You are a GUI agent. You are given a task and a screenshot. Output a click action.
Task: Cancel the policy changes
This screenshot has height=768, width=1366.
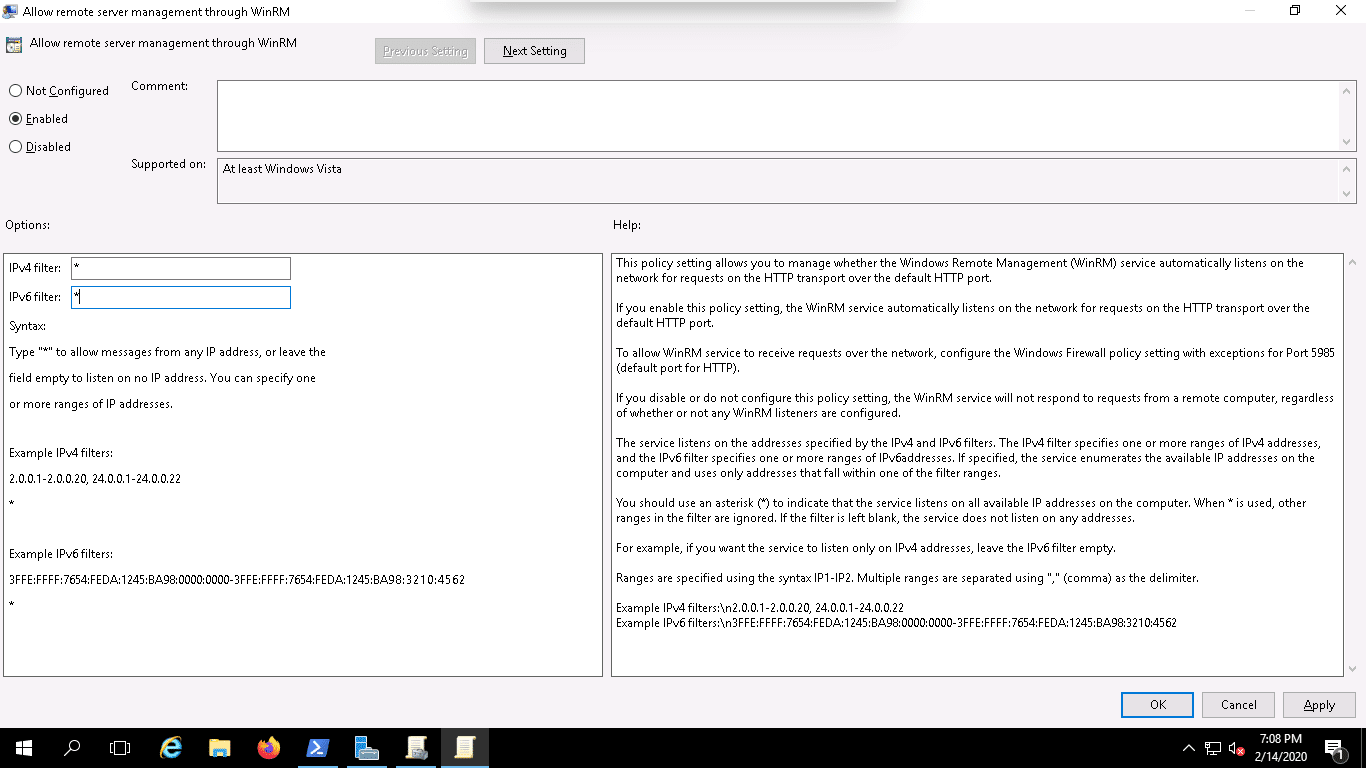[1238, 705]
